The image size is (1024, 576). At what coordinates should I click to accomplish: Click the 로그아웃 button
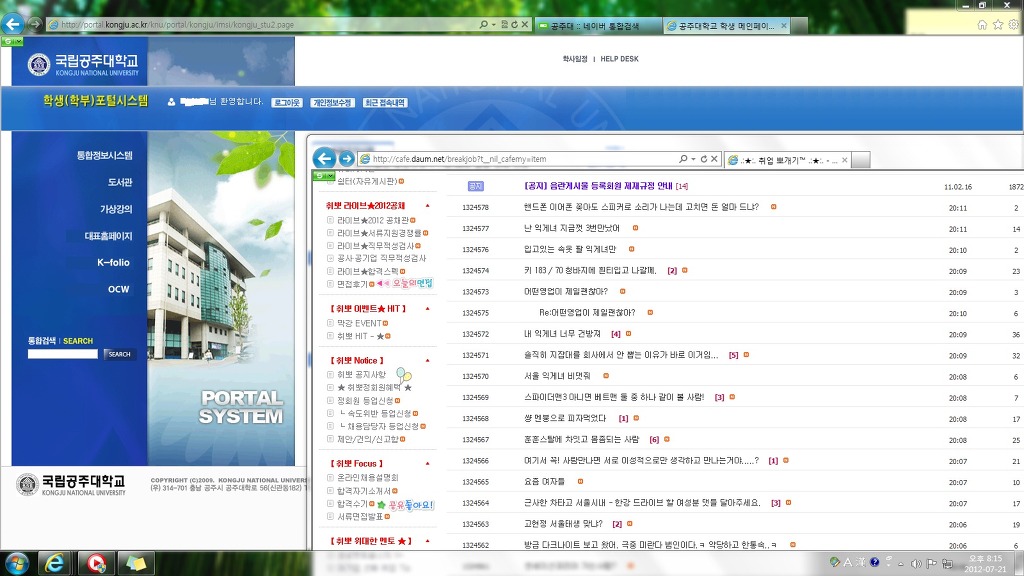click(x=287, y=103)
